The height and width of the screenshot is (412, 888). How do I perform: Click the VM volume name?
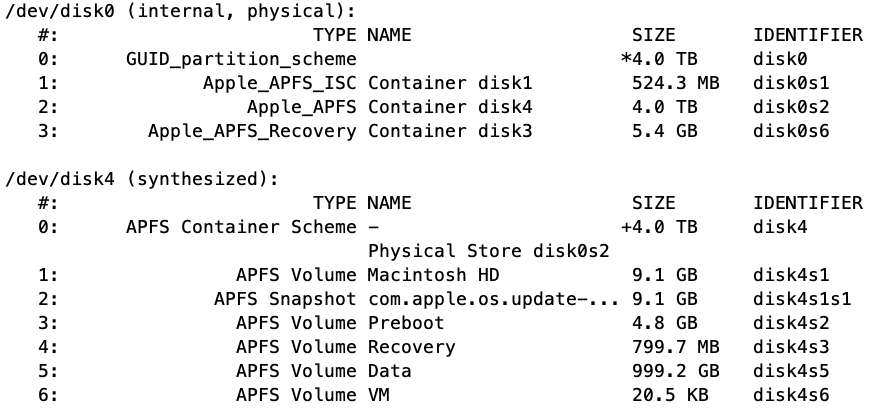click(379, 395)
